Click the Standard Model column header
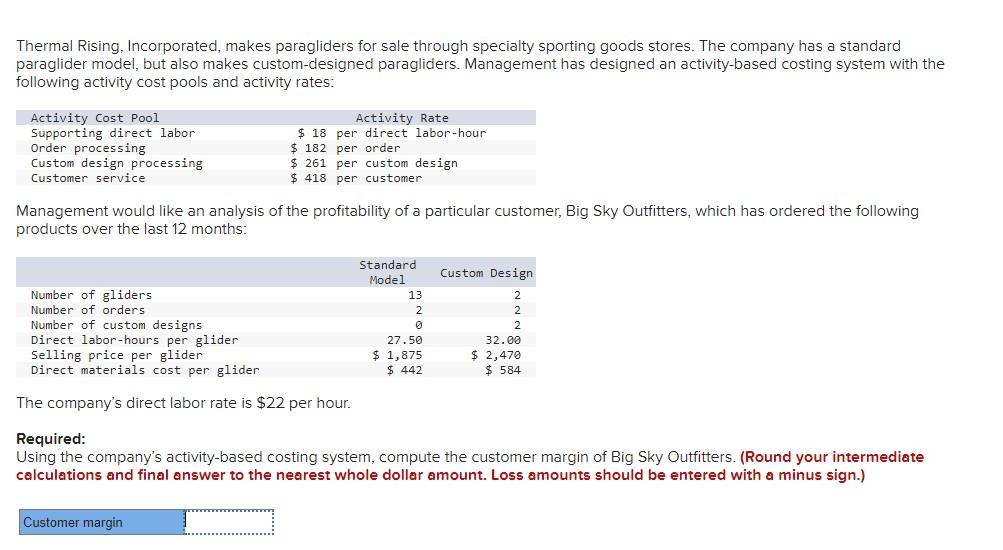Image resolution: width=1003 pixels, height=550 pixels. tap(388, 272)
